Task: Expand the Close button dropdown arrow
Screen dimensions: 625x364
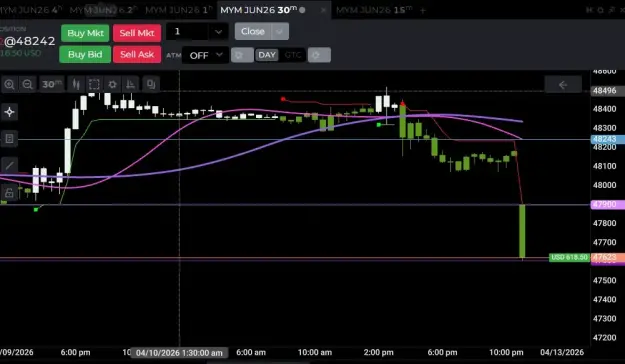Action: (280, 31)
